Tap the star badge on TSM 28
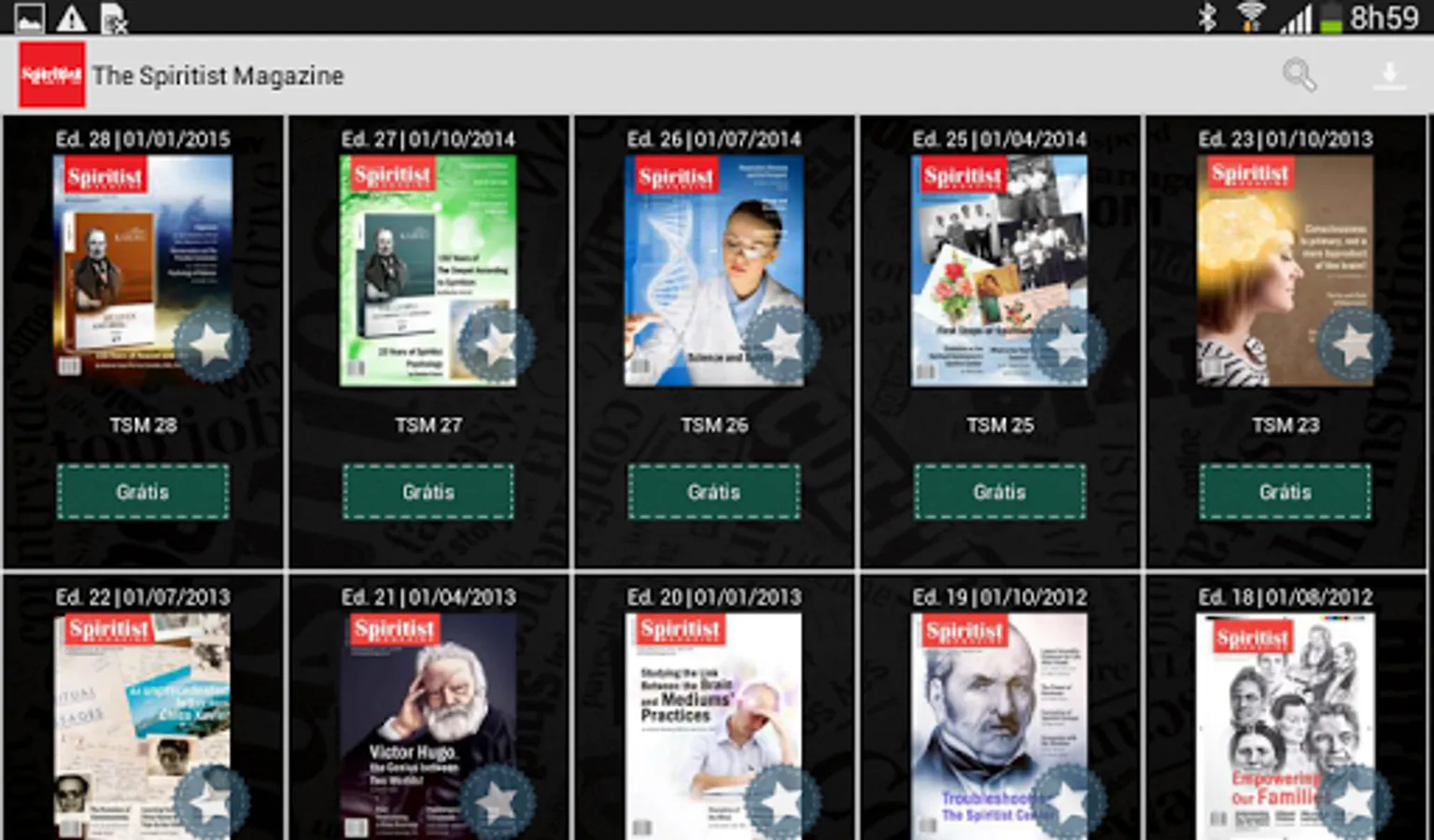This screenshot has height=840, width=1434. point(211,344)
